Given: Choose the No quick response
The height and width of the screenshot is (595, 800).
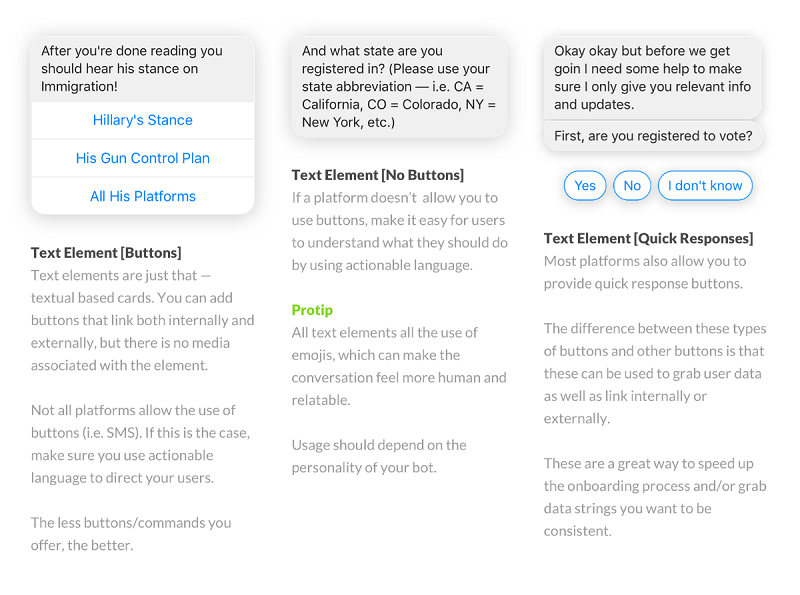Looking at the screenshot, I should coord(632,186).
